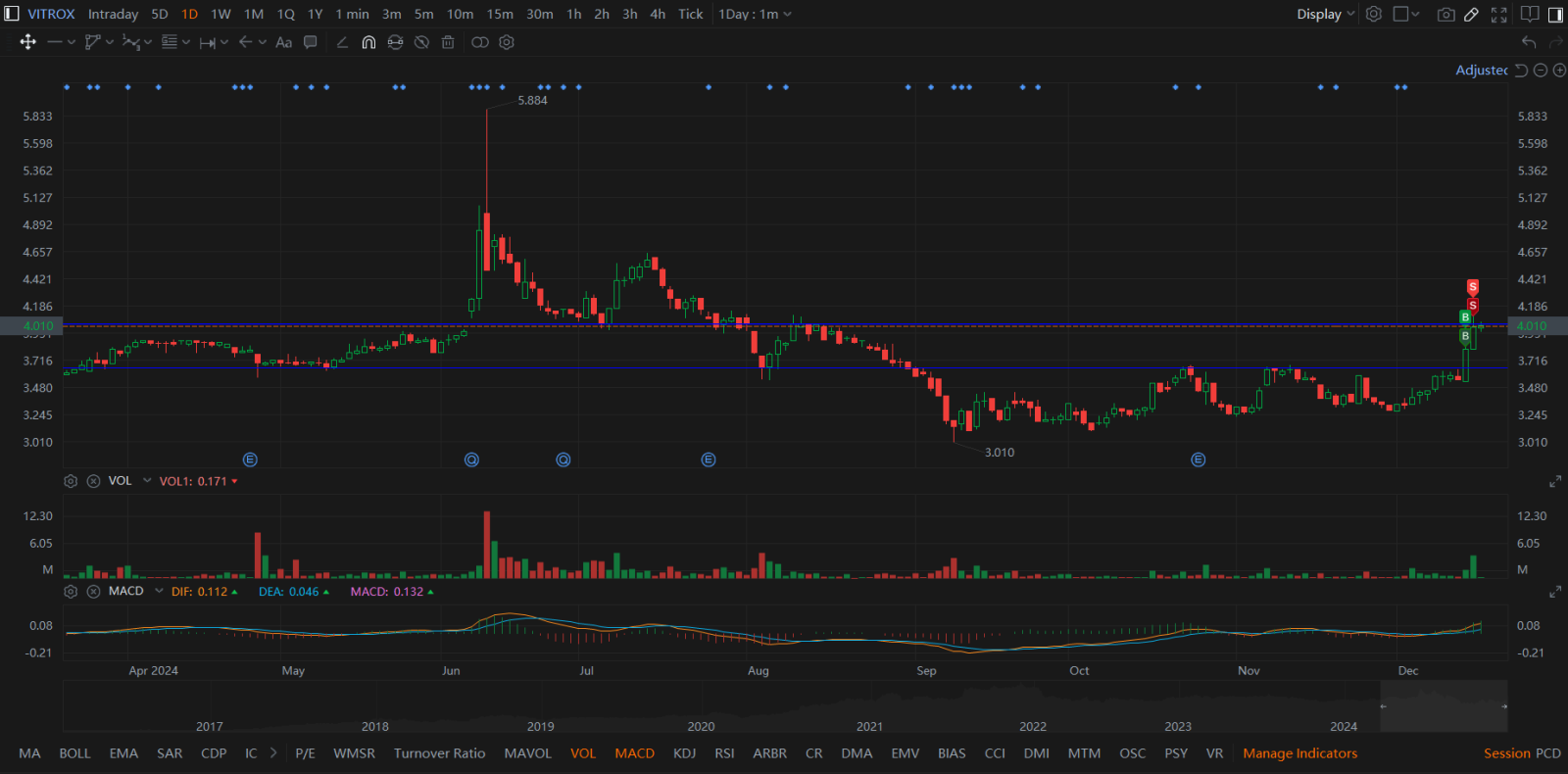
Task: Reset chart zoom with circular arrow
Action: (x=1521, y=71)
